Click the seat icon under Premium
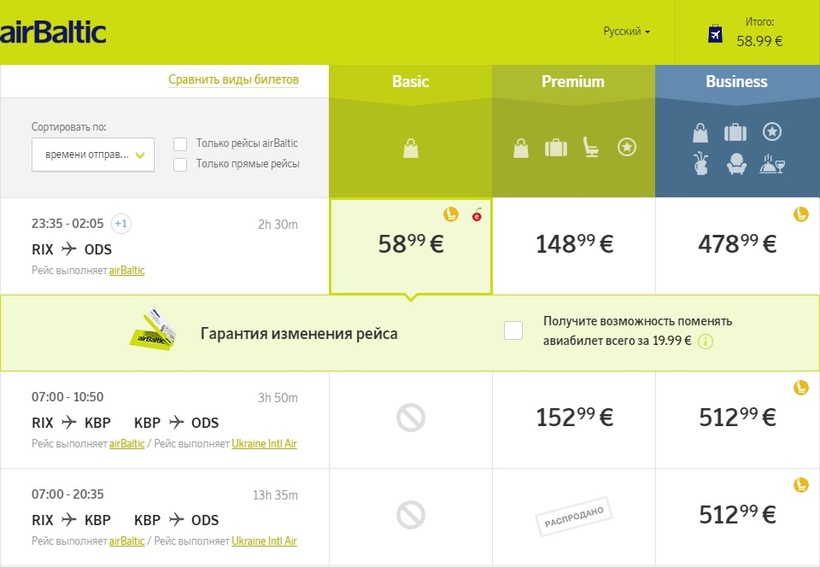820x567 pixels. [590, 148]
